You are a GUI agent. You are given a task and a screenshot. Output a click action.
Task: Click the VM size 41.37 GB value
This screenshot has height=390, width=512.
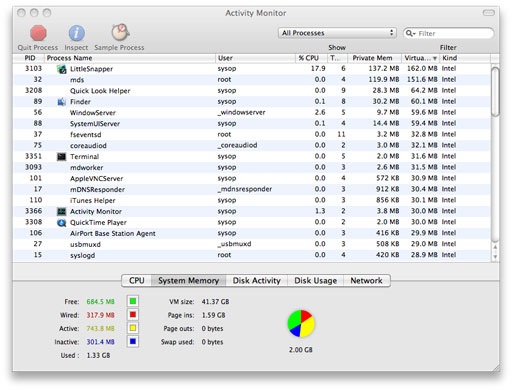(x=215, y=302)
